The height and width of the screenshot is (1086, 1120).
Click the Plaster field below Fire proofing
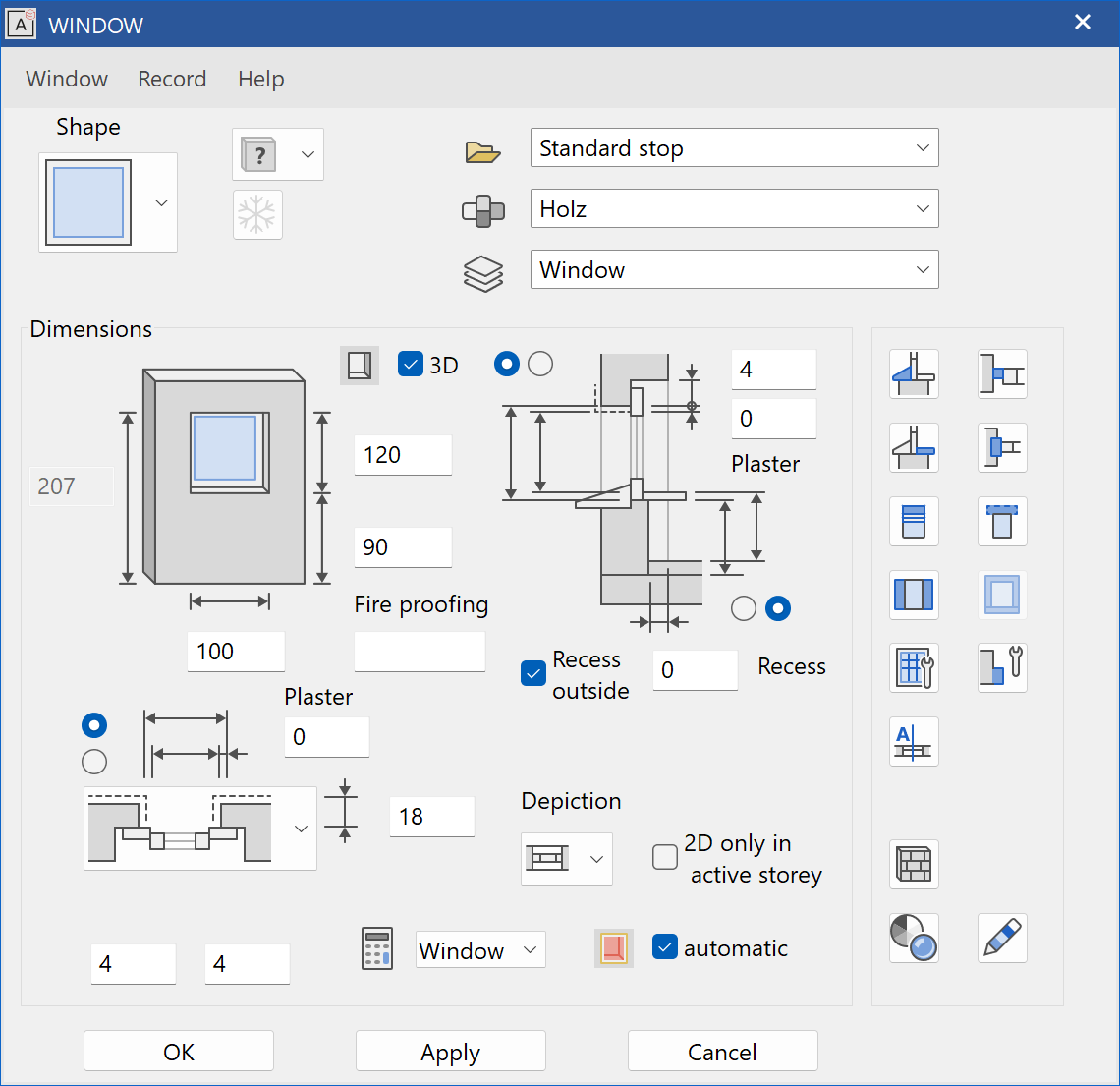pos(327,737)
